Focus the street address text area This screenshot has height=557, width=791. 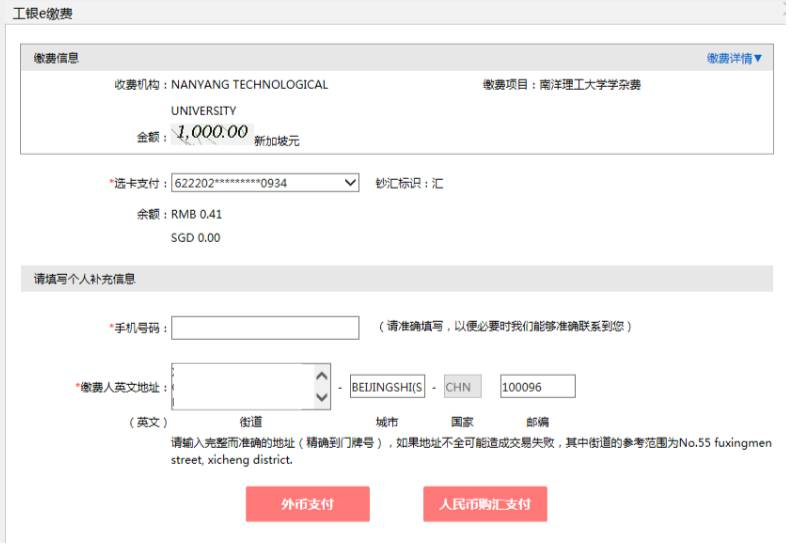click(x=242, y=387)
